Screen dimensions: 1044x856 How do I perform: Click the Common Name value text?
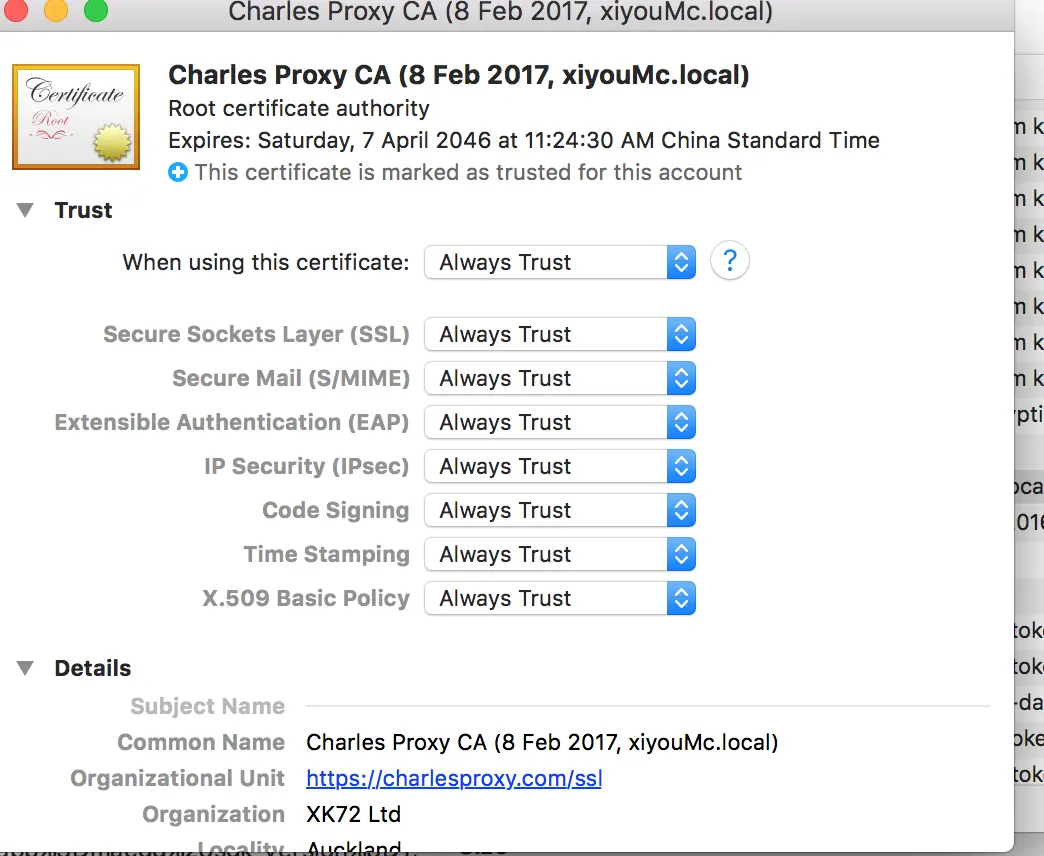(542, 742)
